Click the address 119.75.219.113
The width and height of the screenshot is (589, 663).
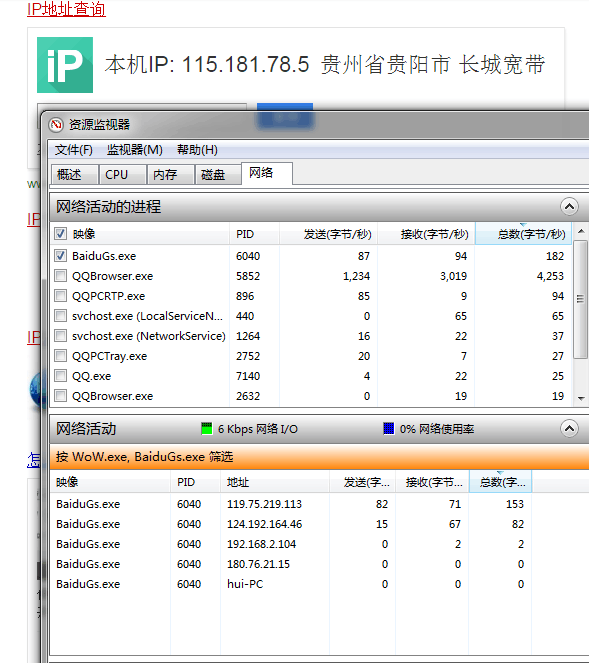264,504
